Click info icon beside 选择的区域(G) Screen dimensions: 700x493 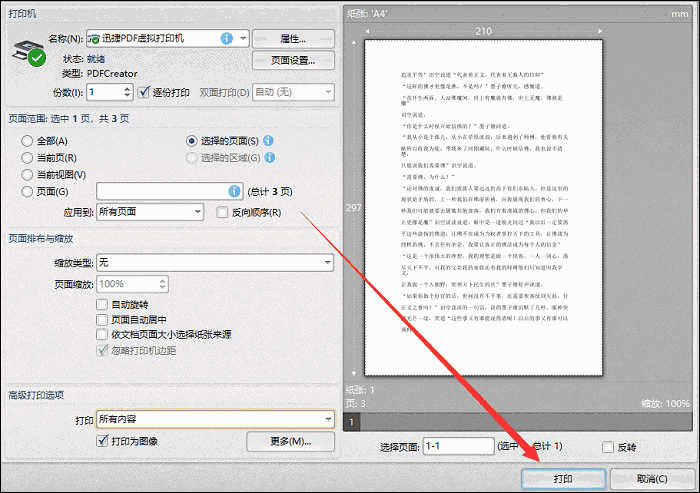point(270,158)
